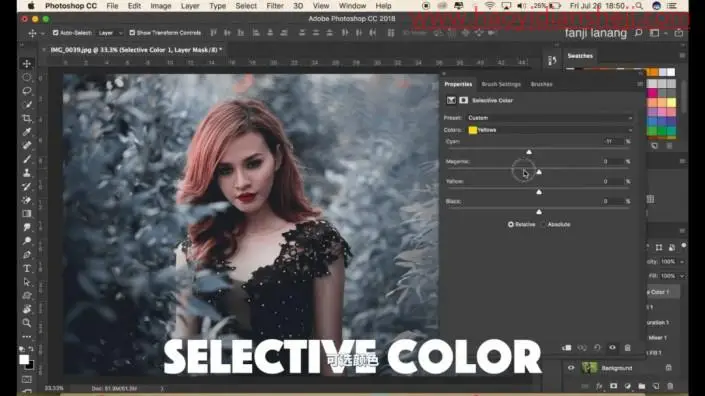The width and height of the screenshot is (705, 396).
Task: Switch to Brush Settings tab
Action: [501, 84]
